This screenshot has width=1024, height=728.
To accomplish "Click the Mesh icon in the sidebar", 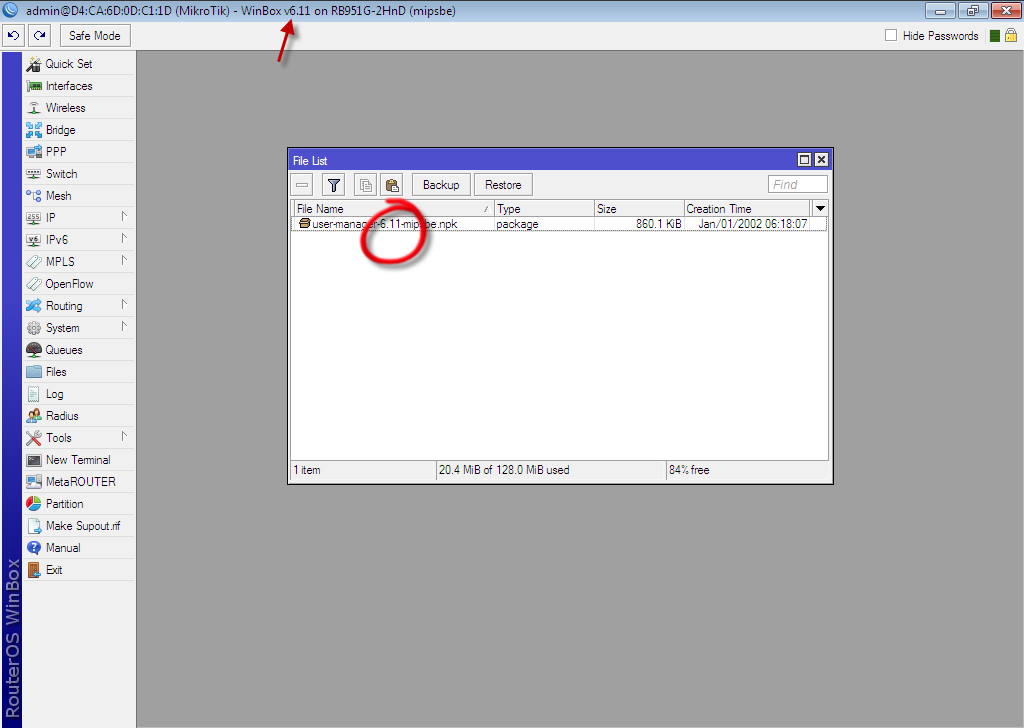I will tap(33, 196).
